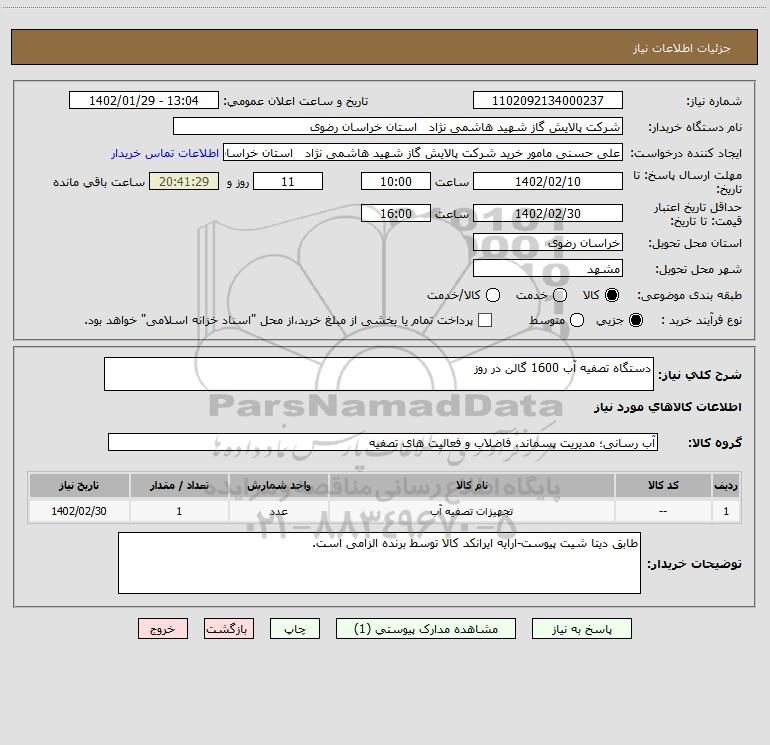Image resolution: width=770 pixels, height=745 pixels.
Task: Click the ساعت باقی مانده label
Action: pyautogui.click(x=99, y=182)
